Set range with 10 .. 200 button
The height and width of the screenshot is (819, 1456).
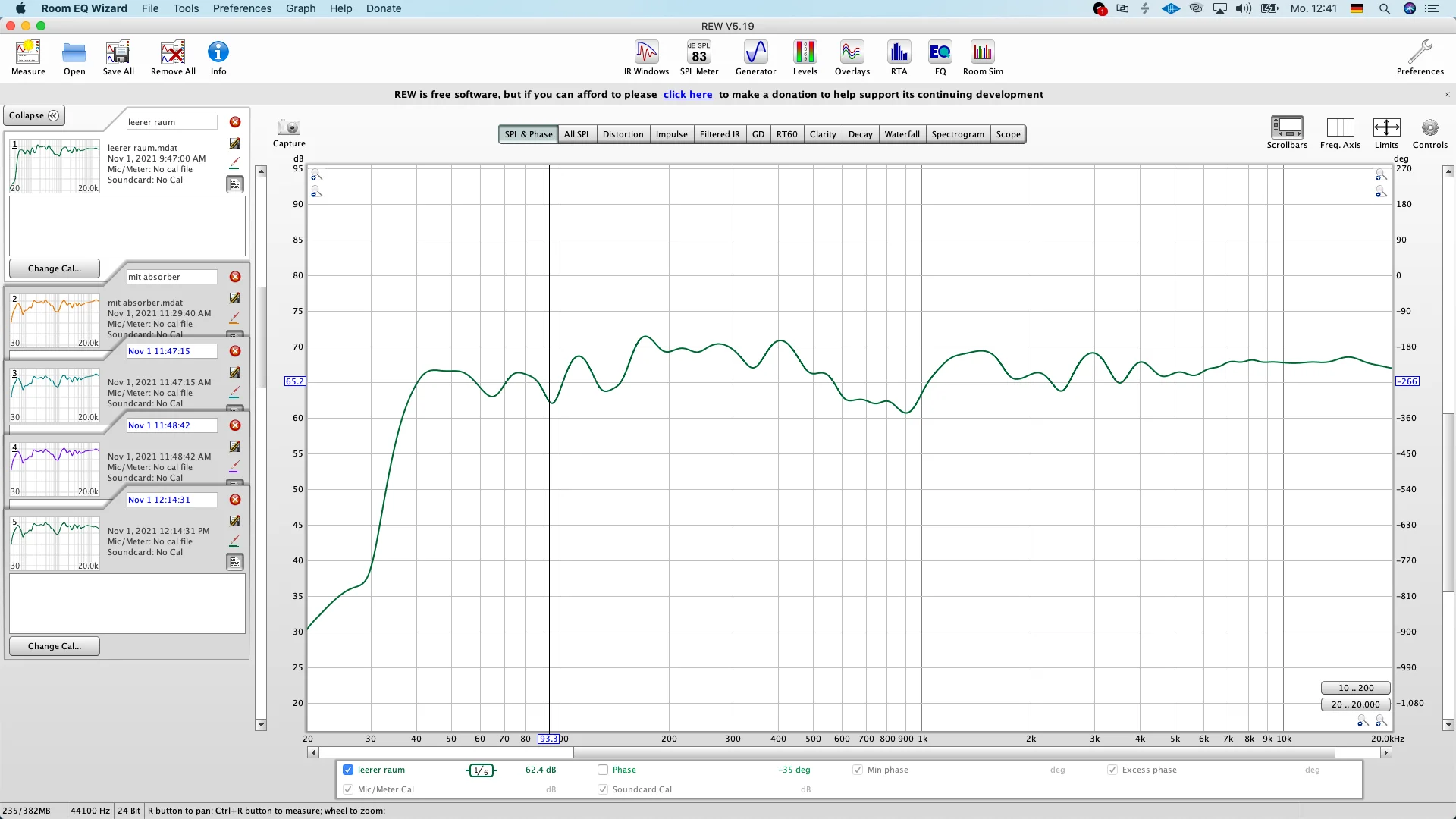[1355, 688]
